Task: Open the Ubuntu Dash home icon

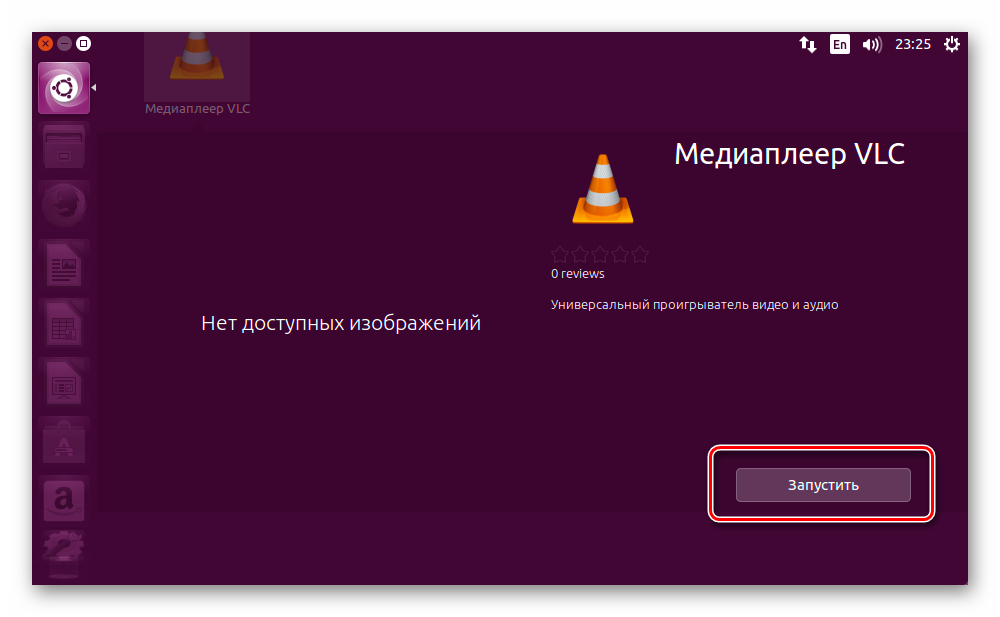Action: click(64, 88)
